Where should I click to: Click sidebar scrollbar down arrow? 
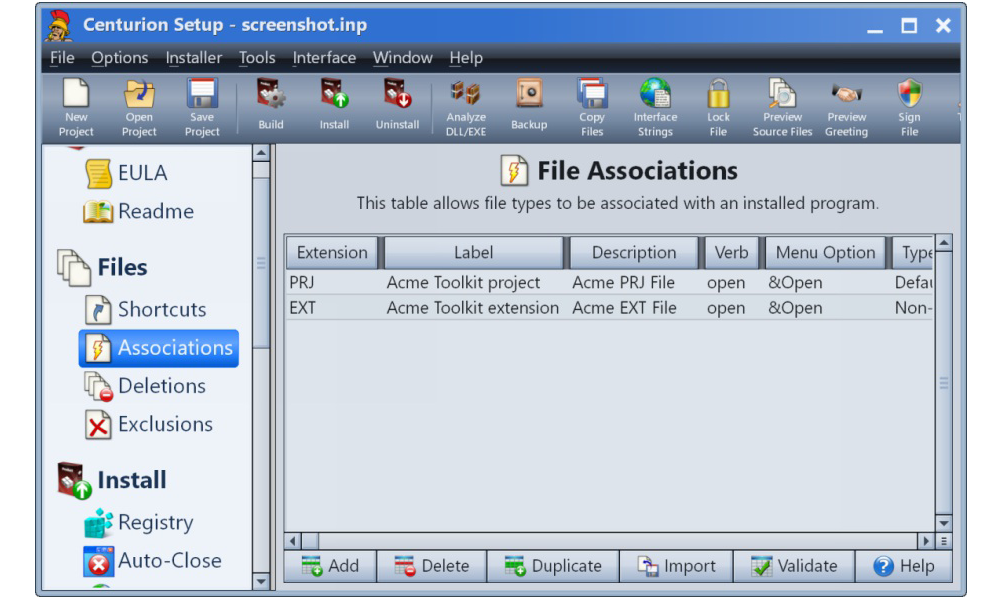[x=262, y=581]
